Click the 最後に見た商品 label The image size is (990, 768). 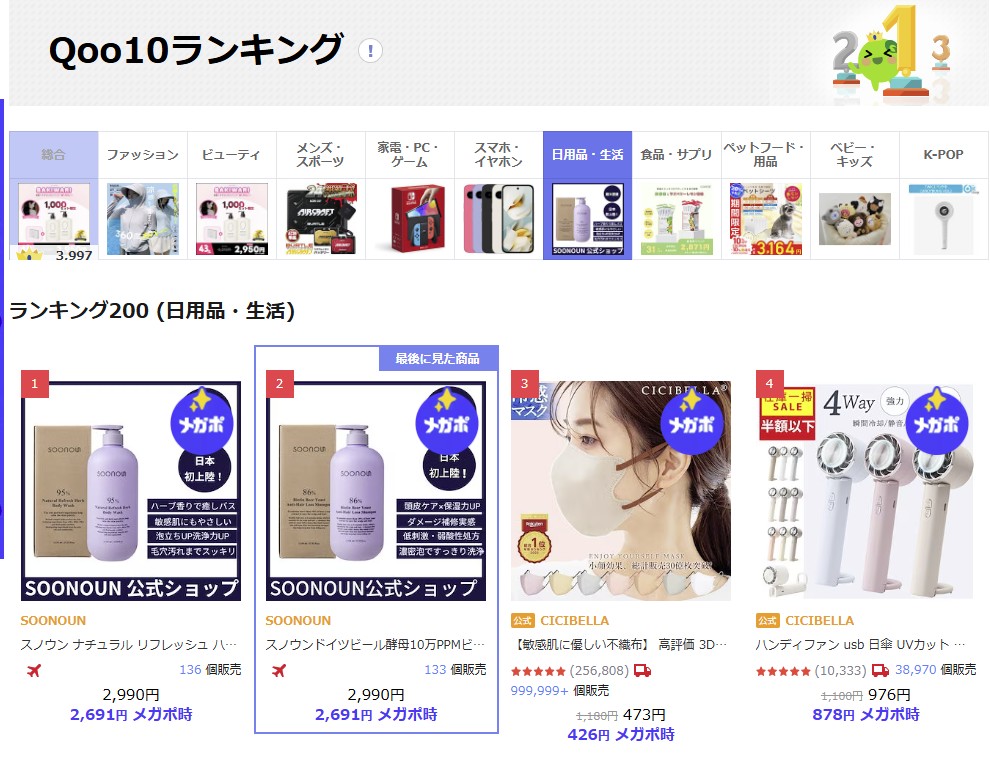click(438, 359)
